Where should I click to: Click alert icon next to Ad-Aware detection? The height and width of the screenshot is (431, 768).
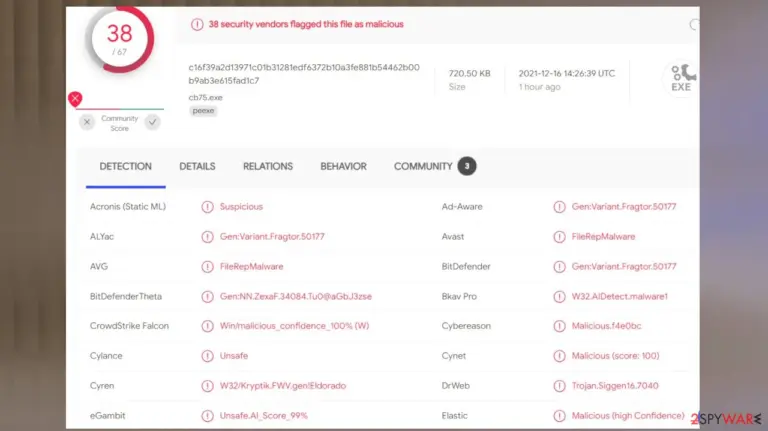559,207
